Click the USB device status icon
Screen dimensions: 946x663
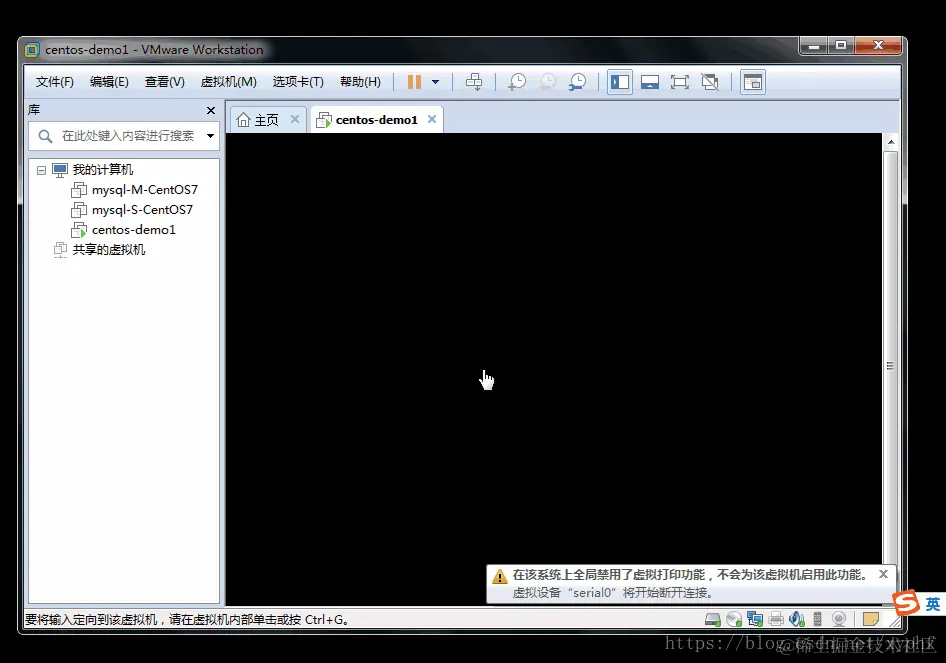pos(817,619)
